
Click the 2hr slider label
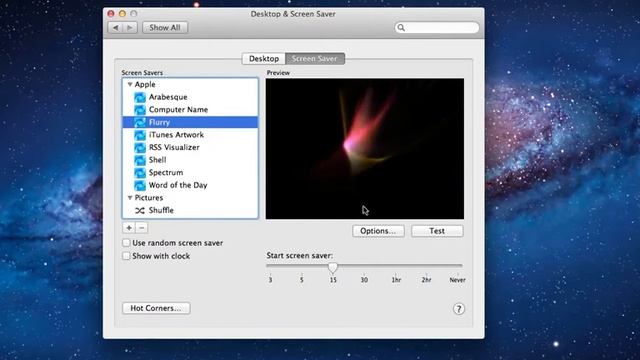coord(426,280)
